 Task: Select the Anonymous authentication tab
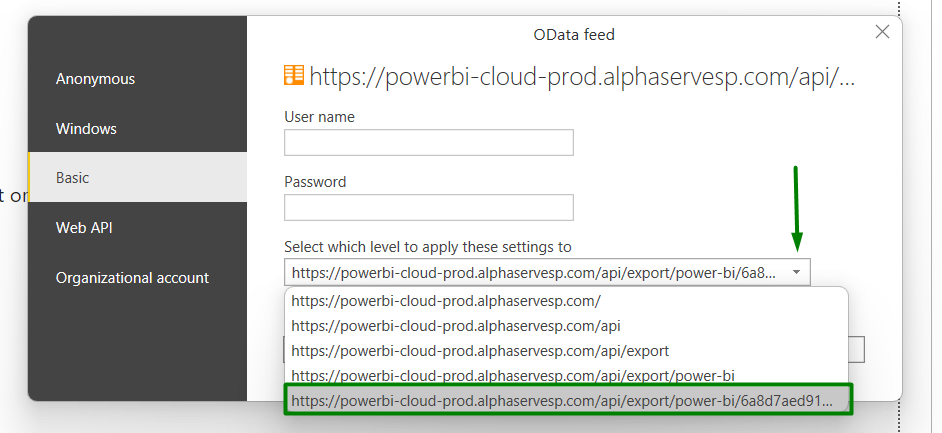click(x=95, y=79)
